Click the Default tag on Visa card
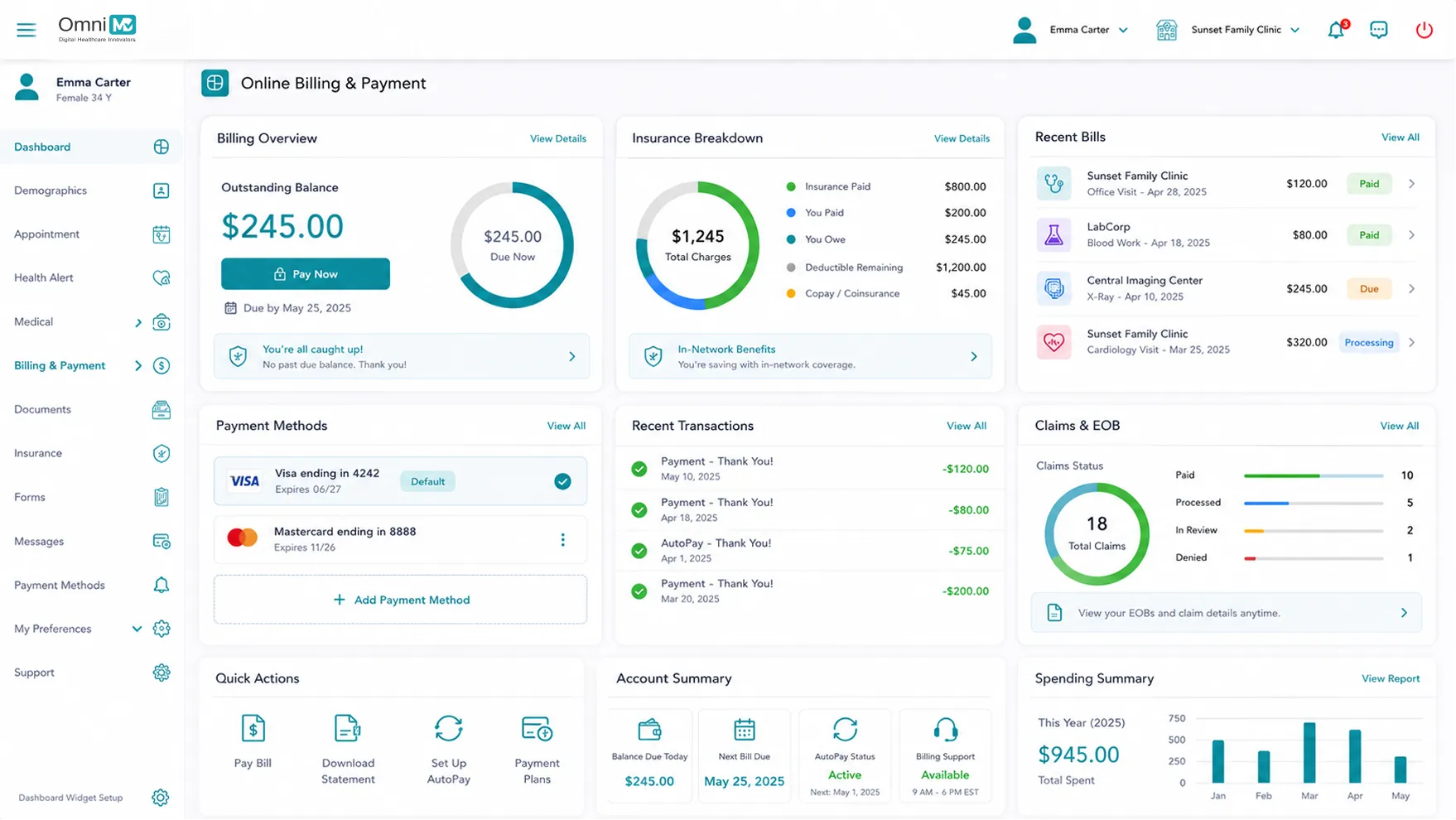The image size is (1456, 820). [427, 482]
